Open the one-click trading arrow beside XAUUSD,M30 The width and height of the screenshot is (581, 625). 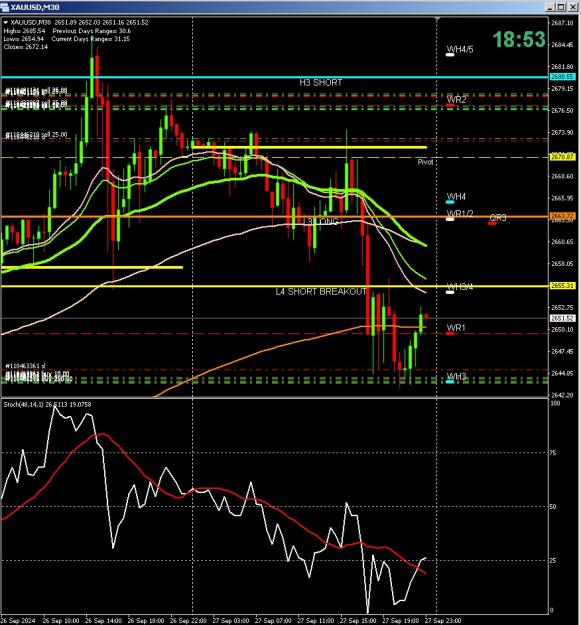point(6,23)
